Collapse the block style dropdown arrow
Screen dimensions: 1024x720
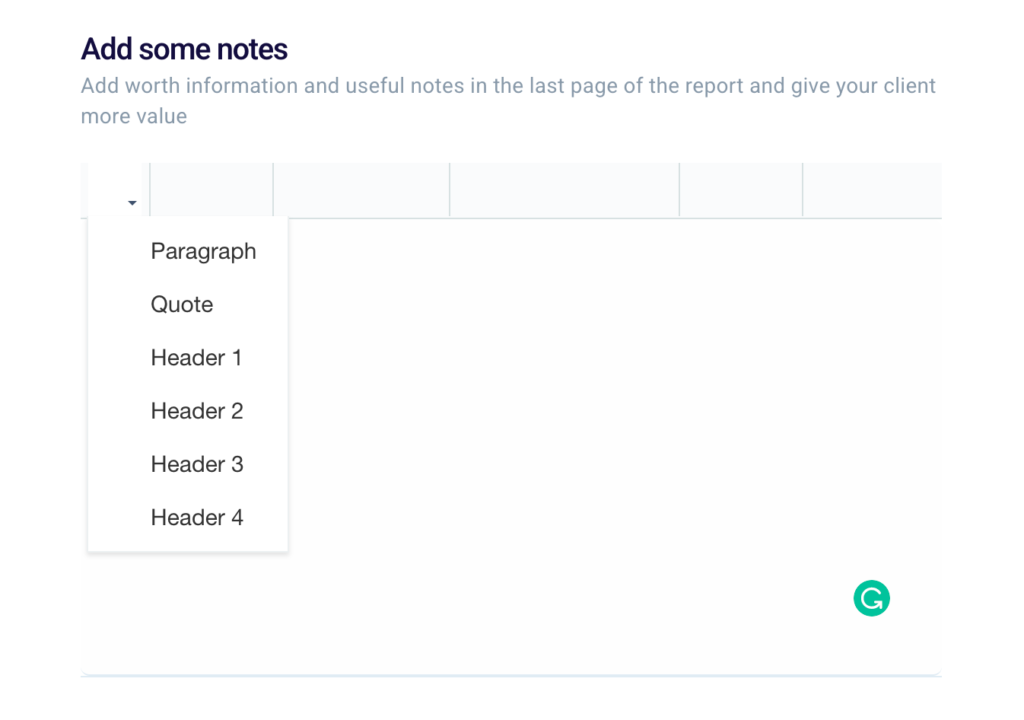[x=132, y=203]
